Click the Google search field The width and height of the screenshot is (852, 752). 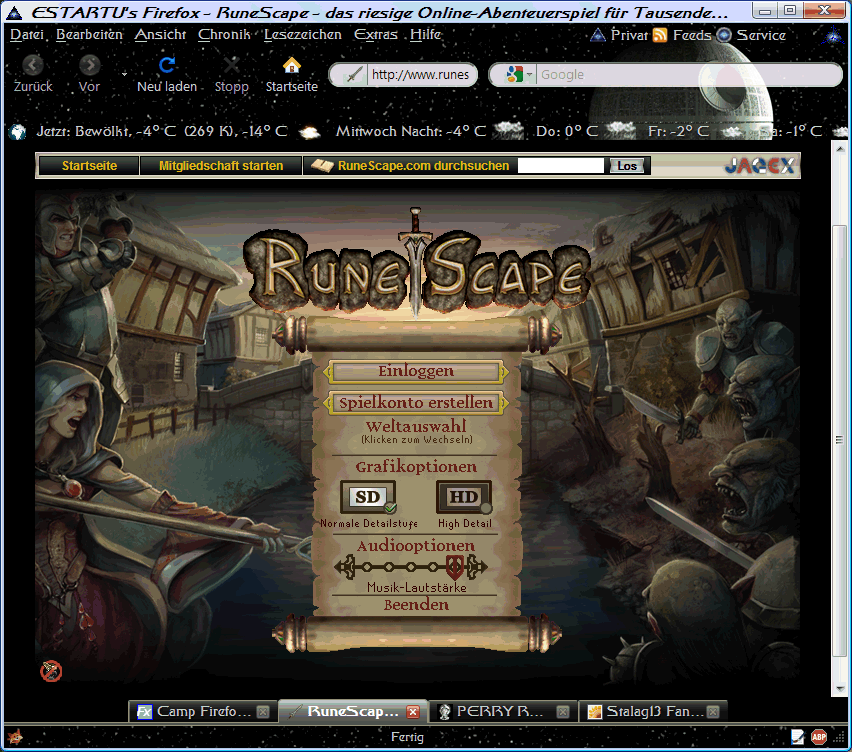(x=687, y=74)
